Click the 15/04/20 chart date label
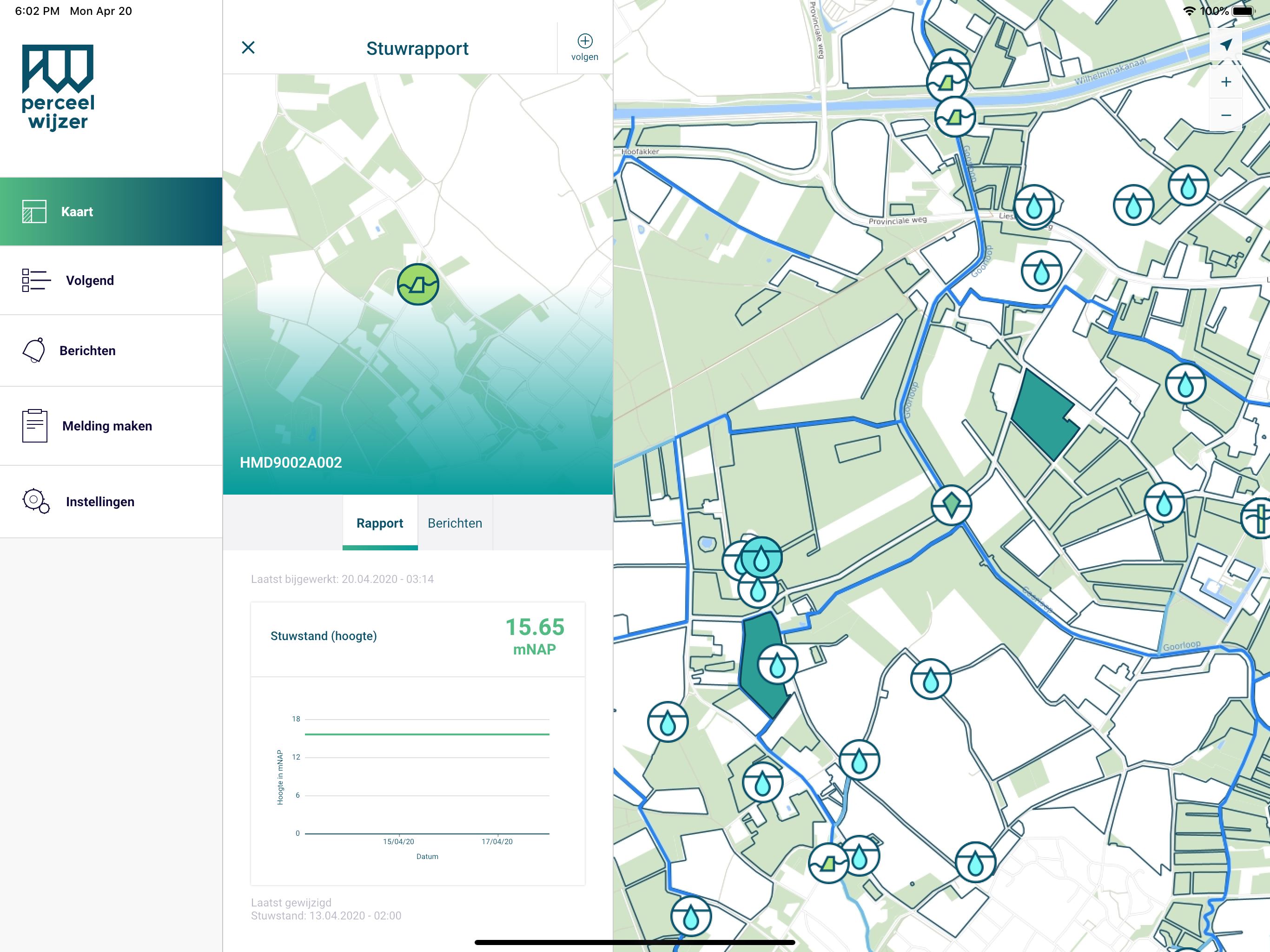This screenshot has height=952, width=1270. 398,841
